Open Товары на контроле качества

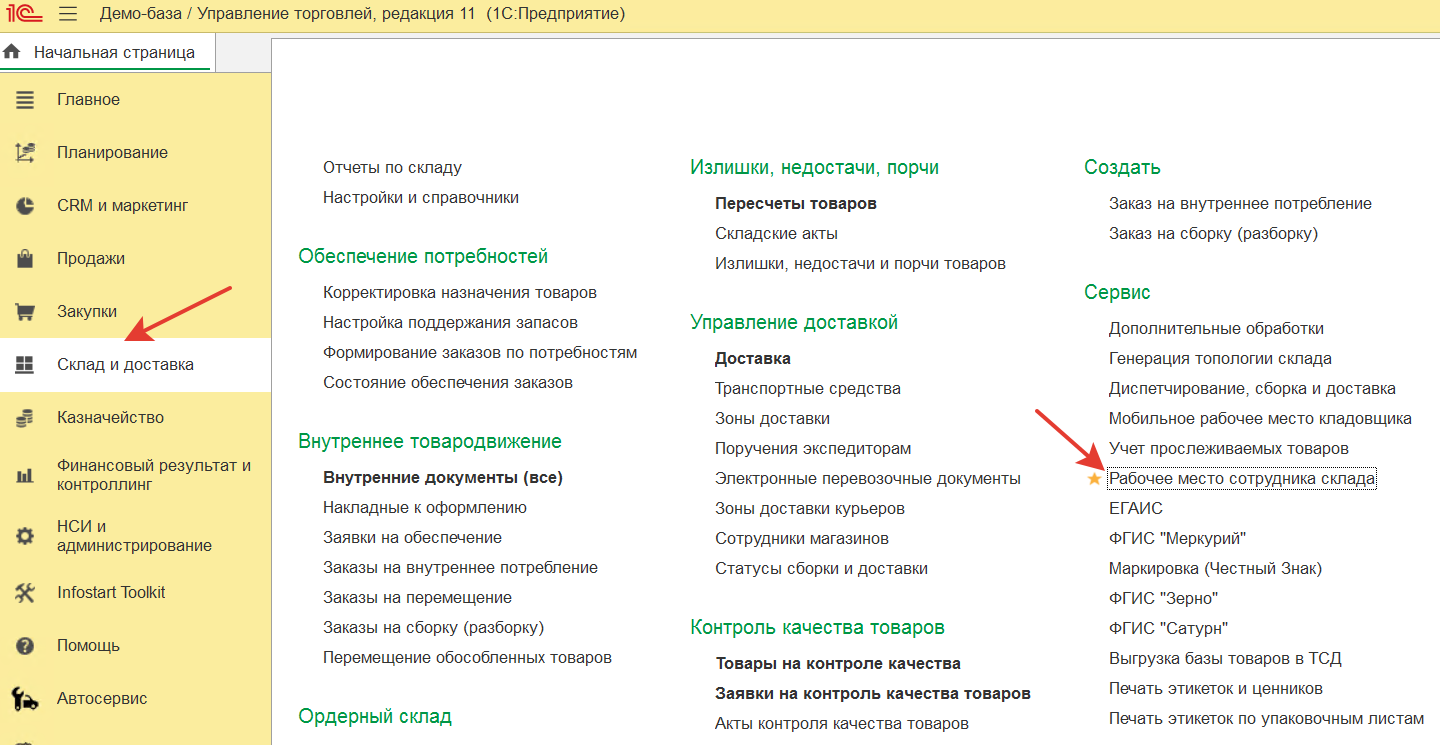838,664
